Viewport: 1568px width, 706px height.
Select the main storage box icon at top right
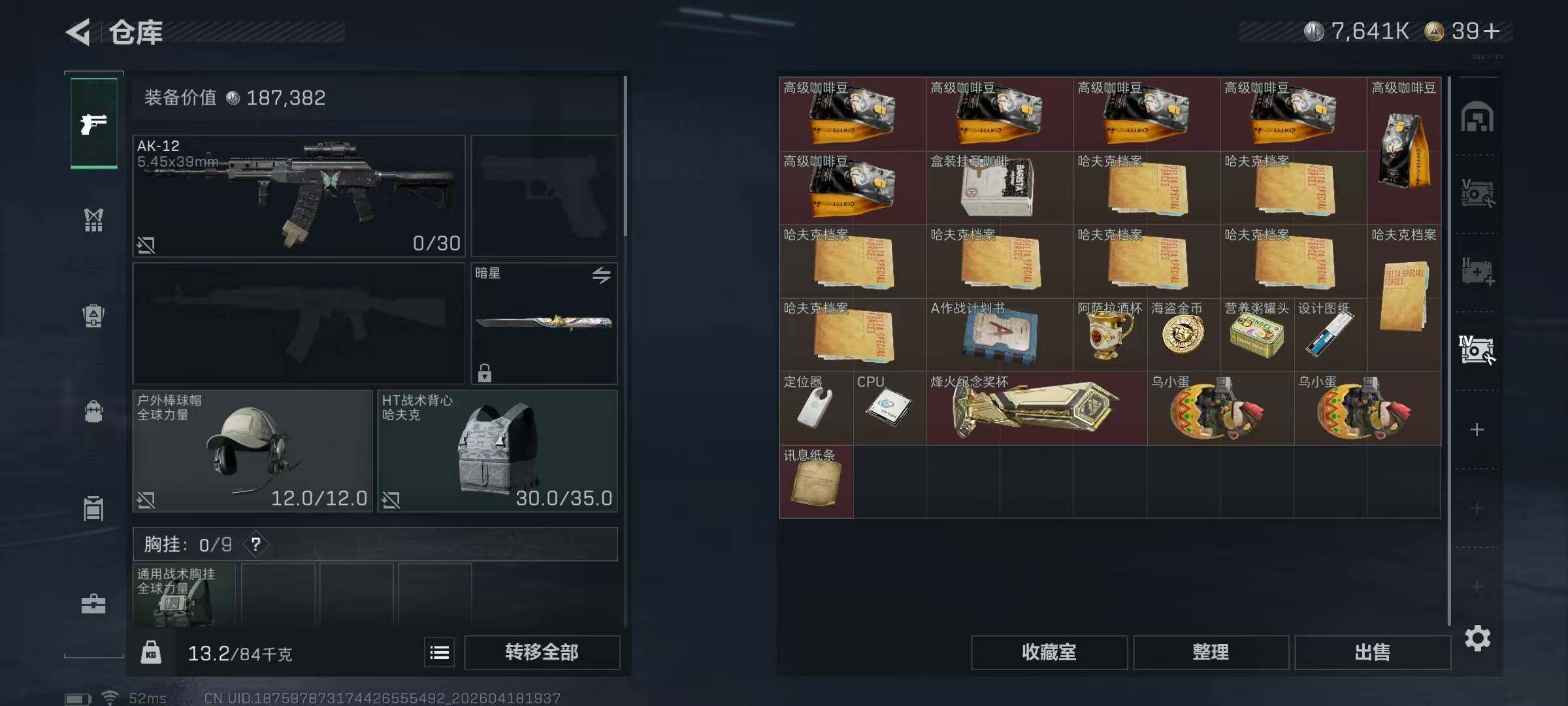click(1477, 118)
